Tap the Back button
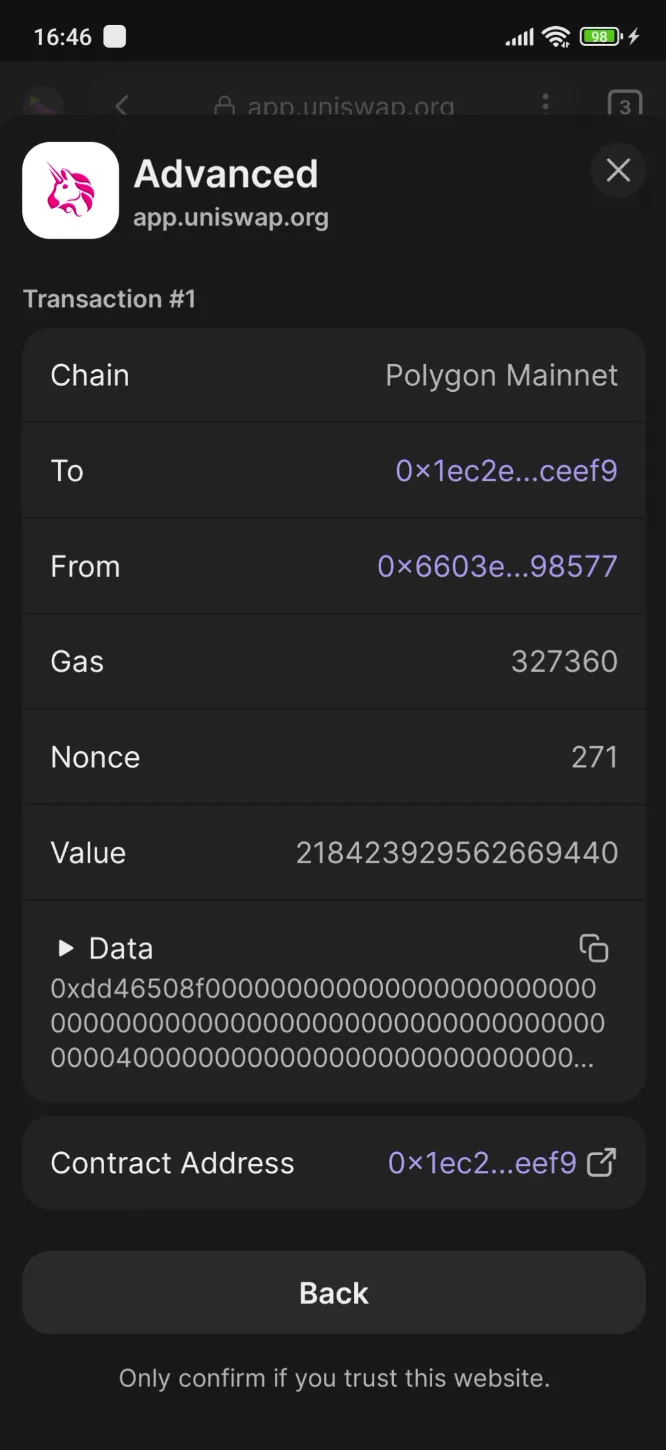 [x=333, y=1292]
